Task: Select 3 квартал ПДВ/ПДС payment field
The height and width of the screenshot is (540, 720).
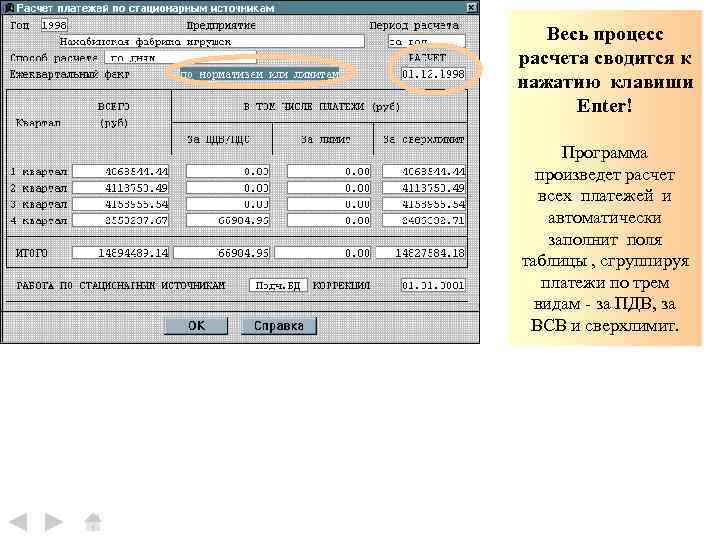Action: tap(228, 204)
